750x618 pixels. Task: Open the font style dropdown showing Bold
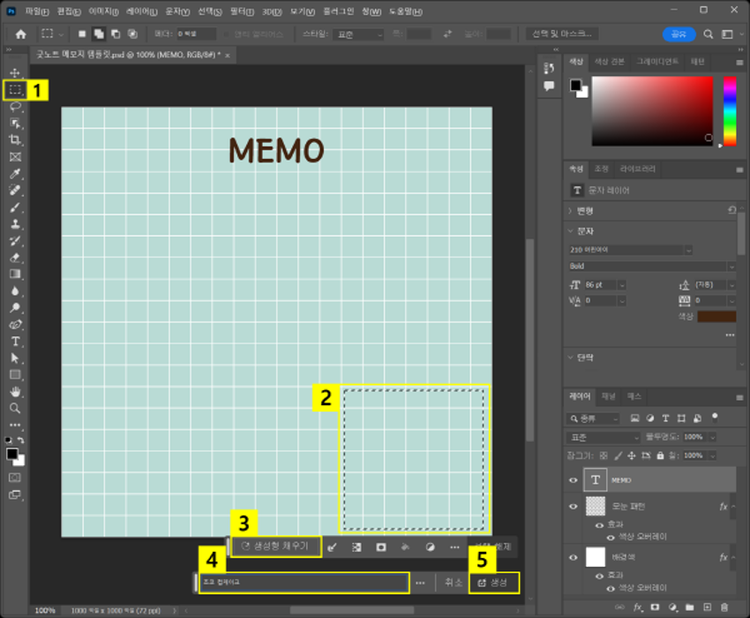(647, 266)
